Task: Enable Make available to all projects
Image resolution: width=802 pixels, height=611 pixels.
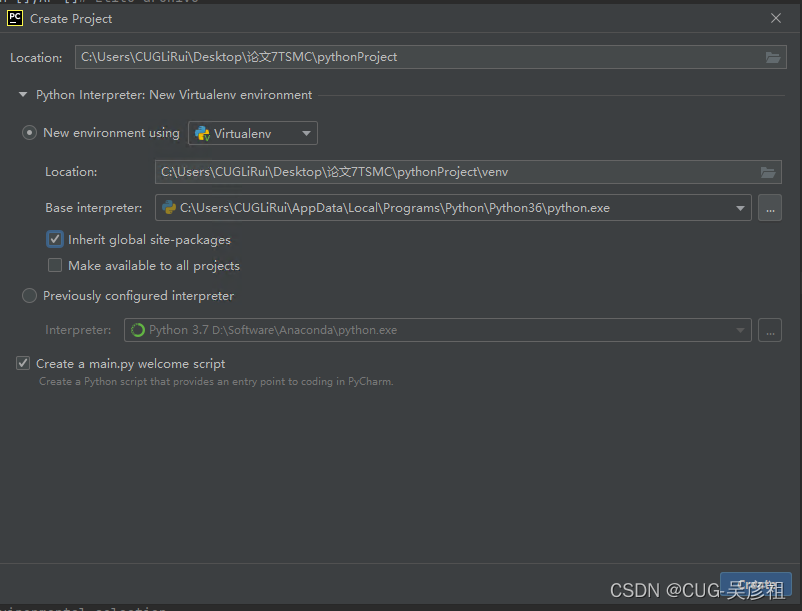Action: (55, 265)
